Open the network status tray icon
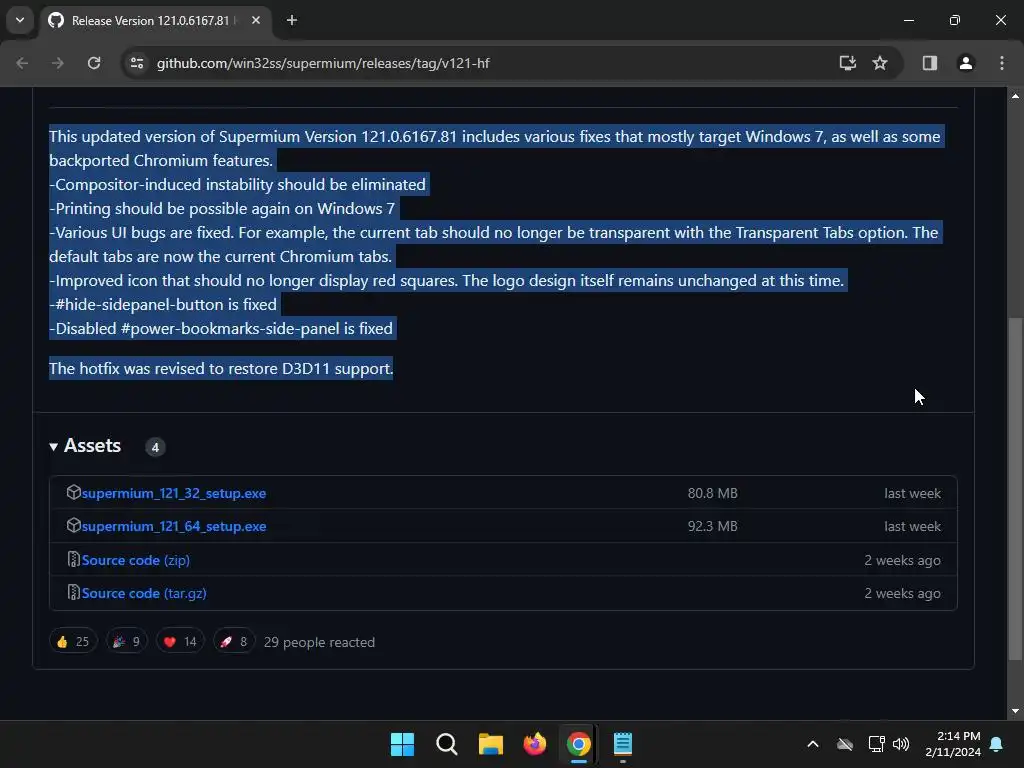The image size is (1024, 768). [x=876, y=744]
